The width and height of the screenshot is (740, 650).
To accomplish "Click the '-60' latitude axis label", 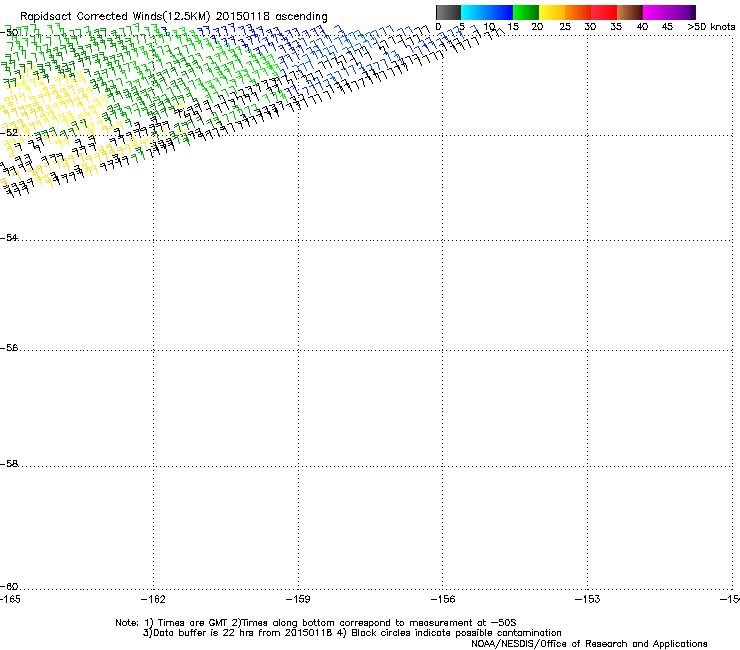I will pos(9,586).
